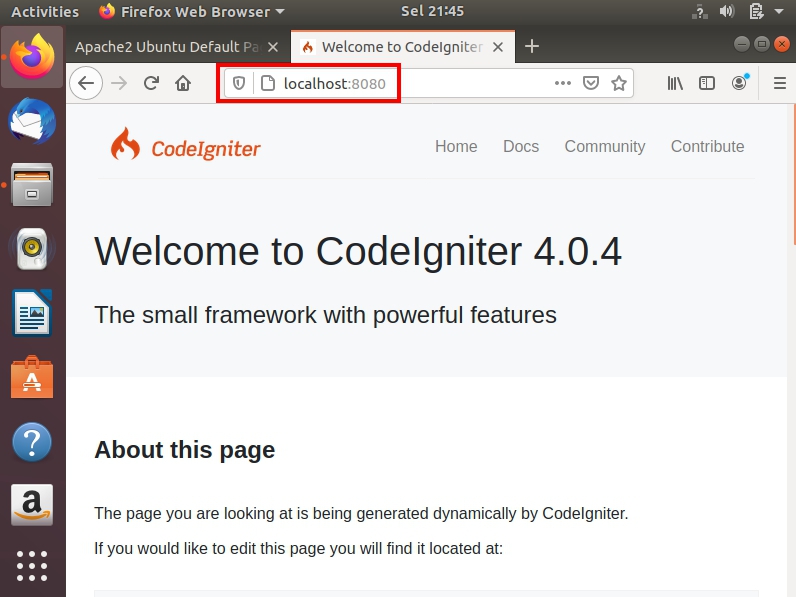Open the Docs navigation link

click(x=521, y=146)
